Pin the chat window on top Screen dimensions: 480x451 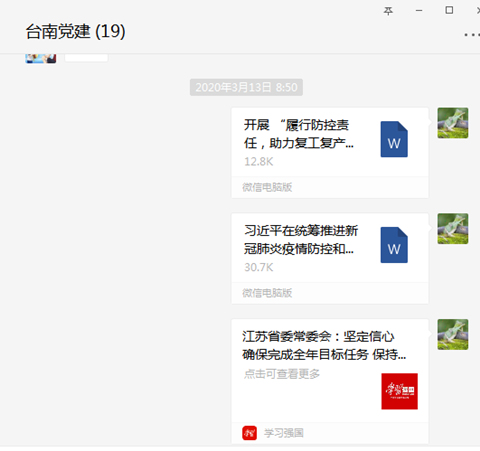coord(388,11)
